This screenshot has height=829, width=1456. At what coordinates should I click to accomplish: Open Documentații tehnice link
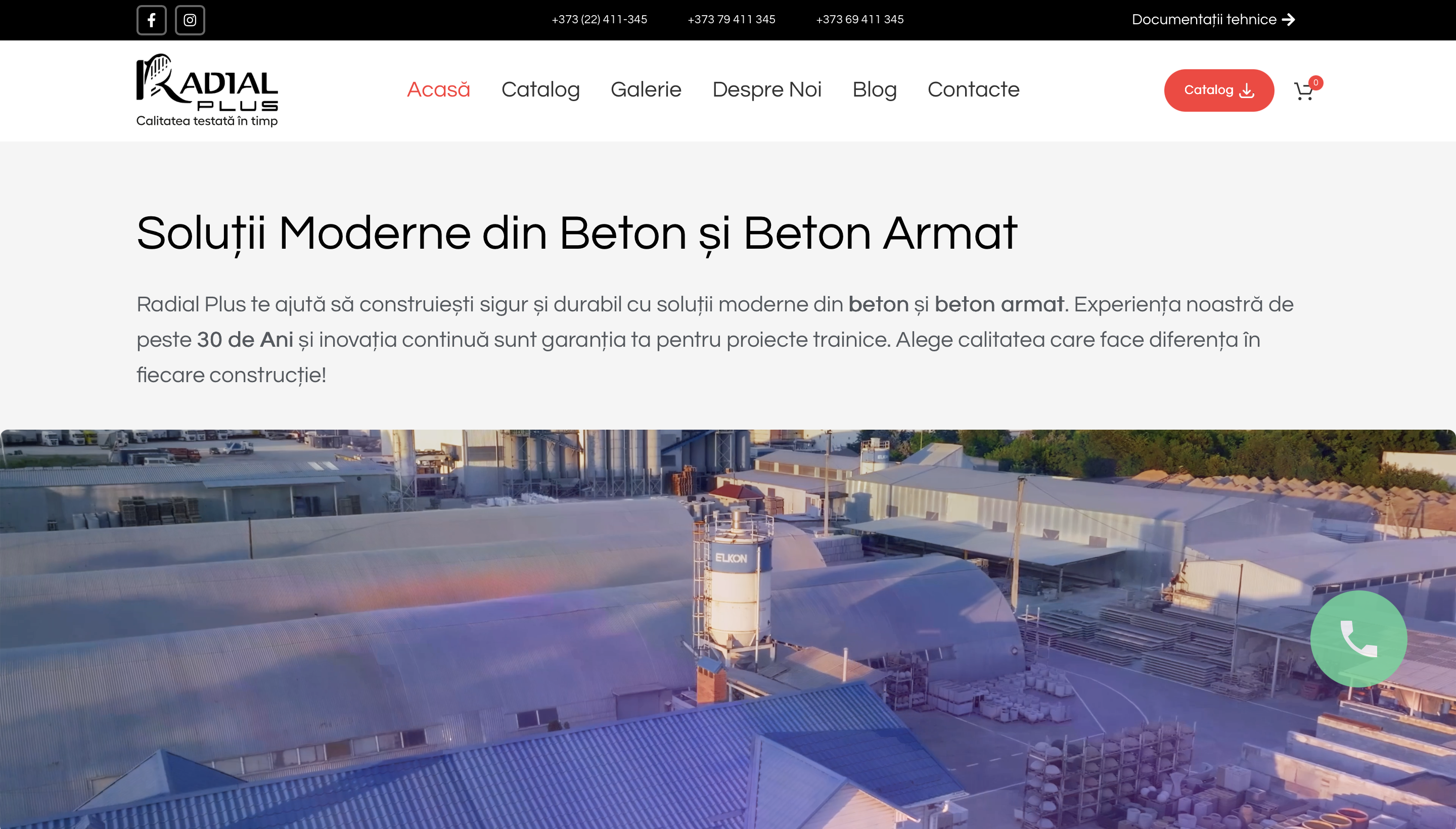[x=1203, y=20]
